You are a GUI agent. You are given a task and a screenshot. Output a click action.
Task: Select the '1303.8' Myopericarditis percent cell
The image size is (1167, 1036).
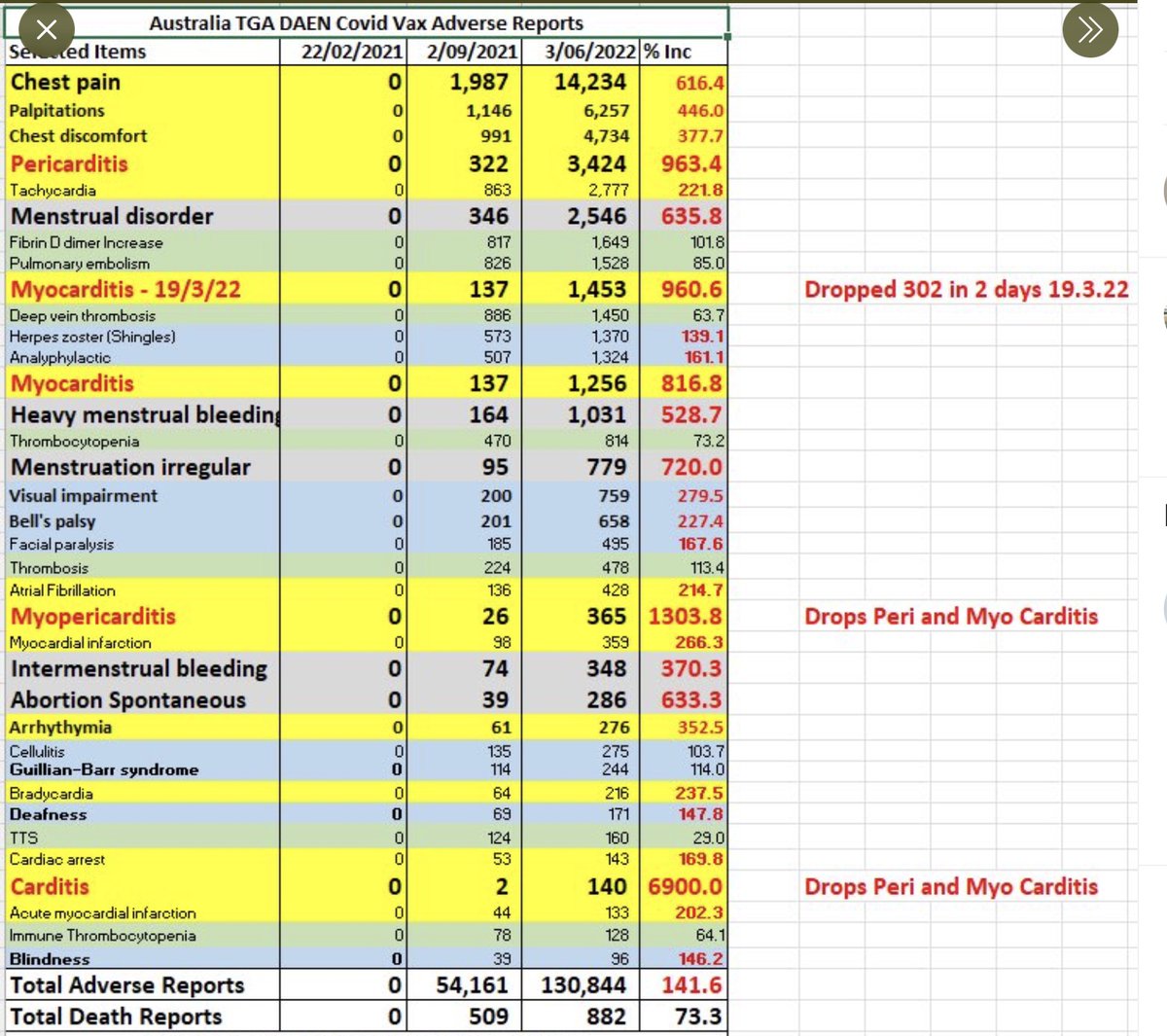[686, 617]
